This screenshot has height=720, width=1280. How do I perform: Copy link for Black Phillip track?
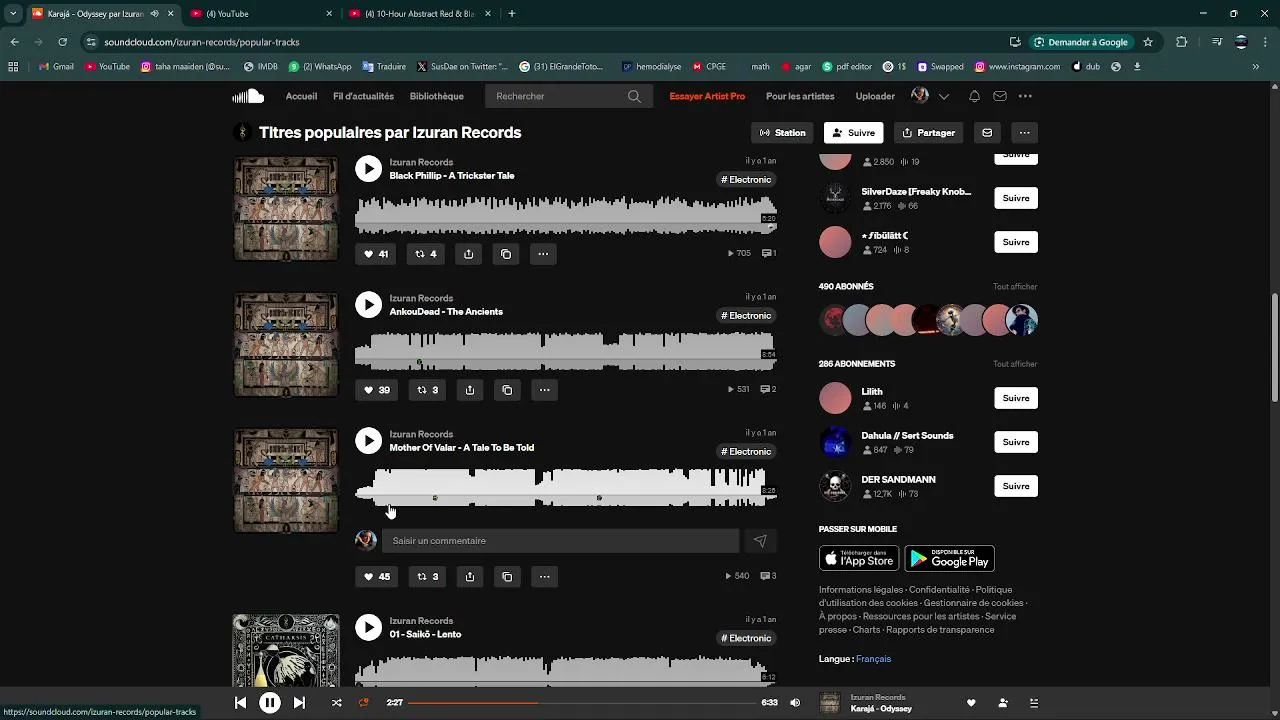(506, 254)
